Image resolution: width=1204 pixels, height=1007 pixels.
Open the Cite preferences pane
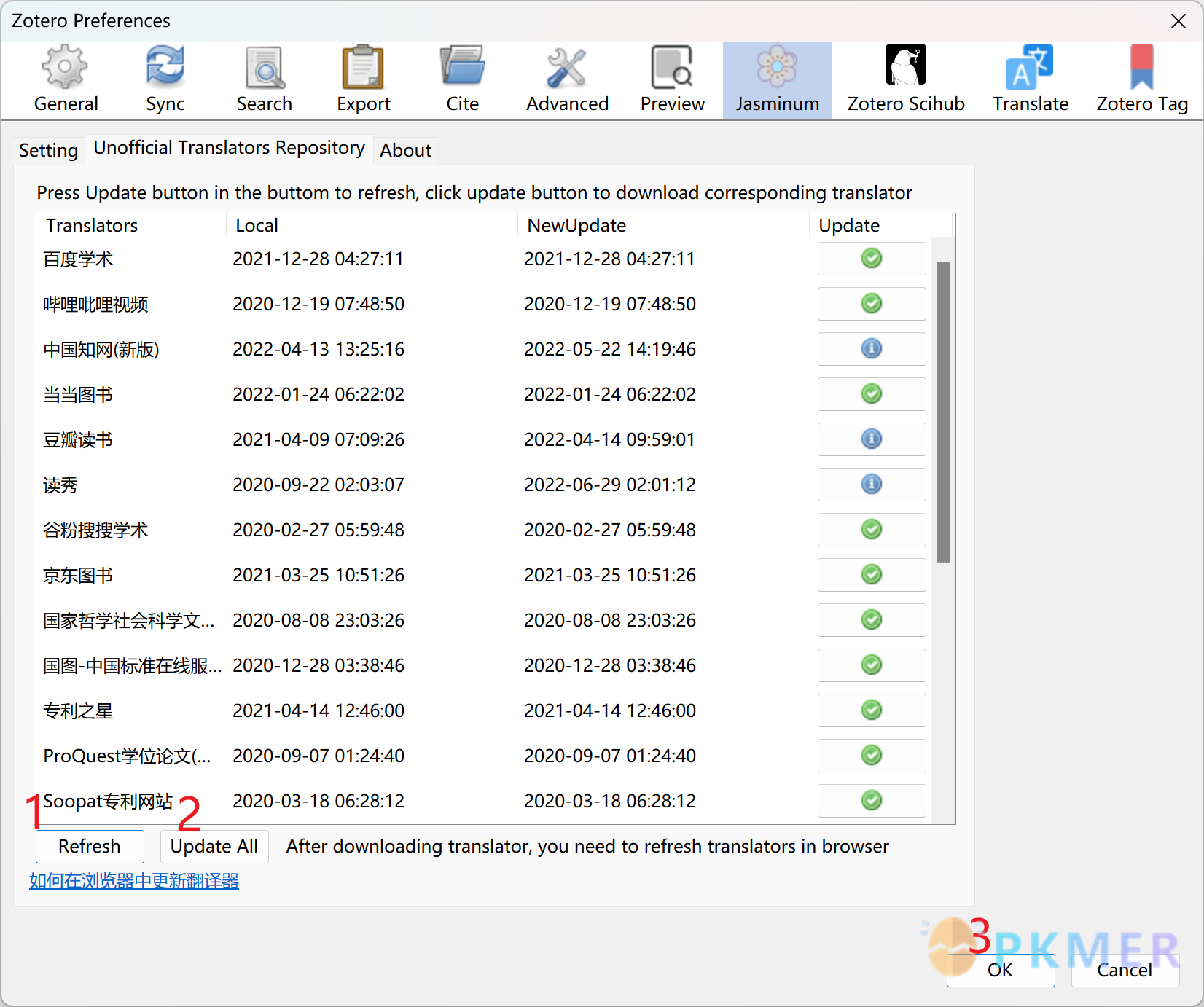pos(463,80)
